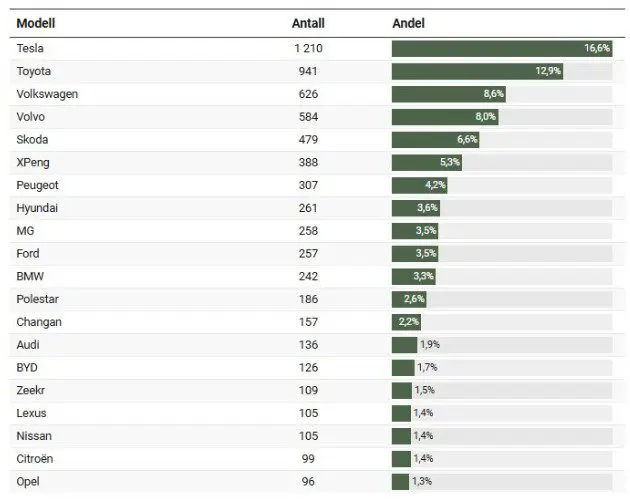Click Changan's 2,2% share bar
The width and height of the screenshot is (630, 503).
[x=405, y=322]
